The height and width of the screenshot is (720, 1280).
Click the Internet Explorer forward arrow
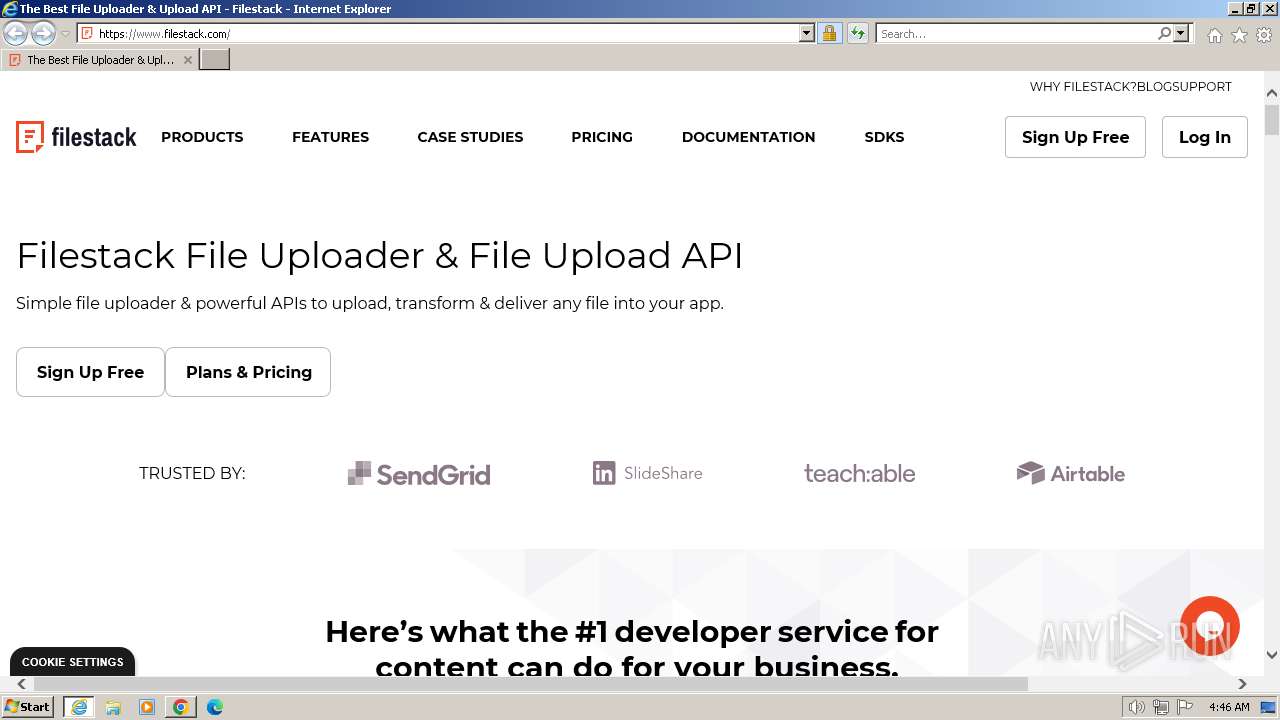[x=43, y=34]
